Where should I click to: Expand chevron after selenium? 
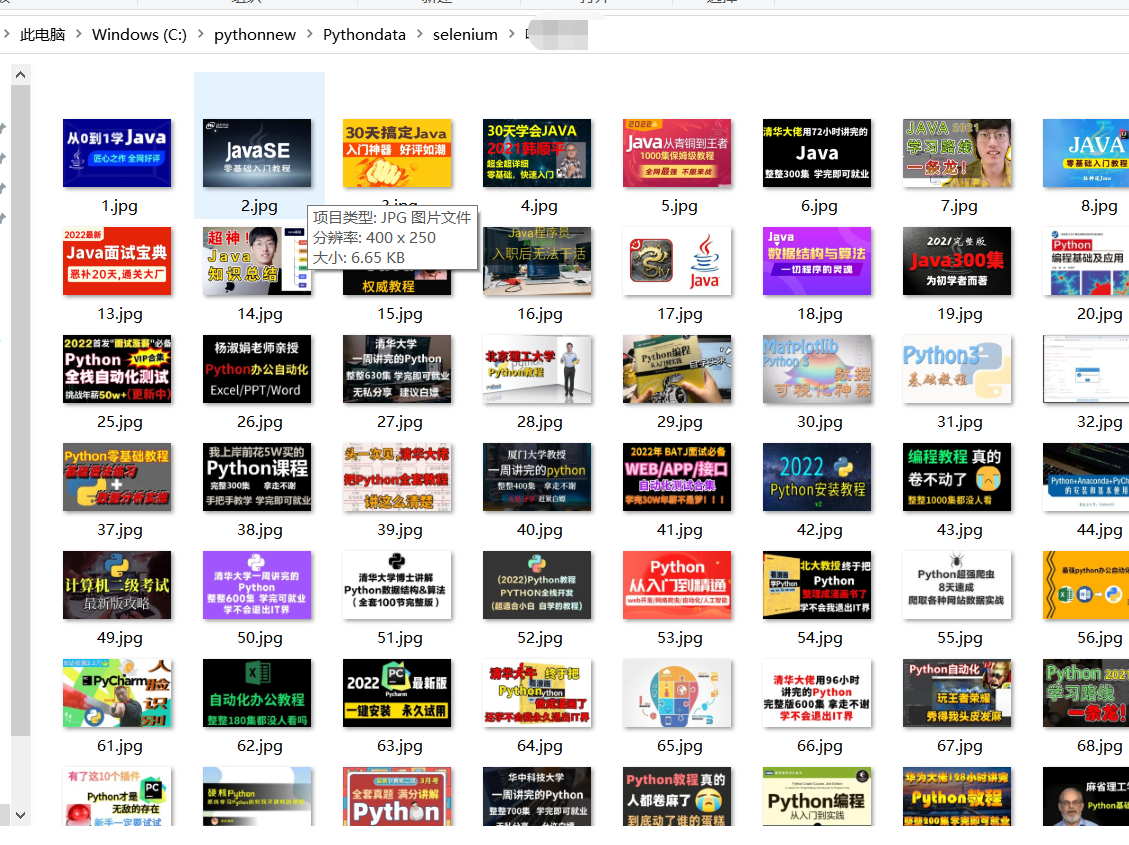click(x=511, y=34)
